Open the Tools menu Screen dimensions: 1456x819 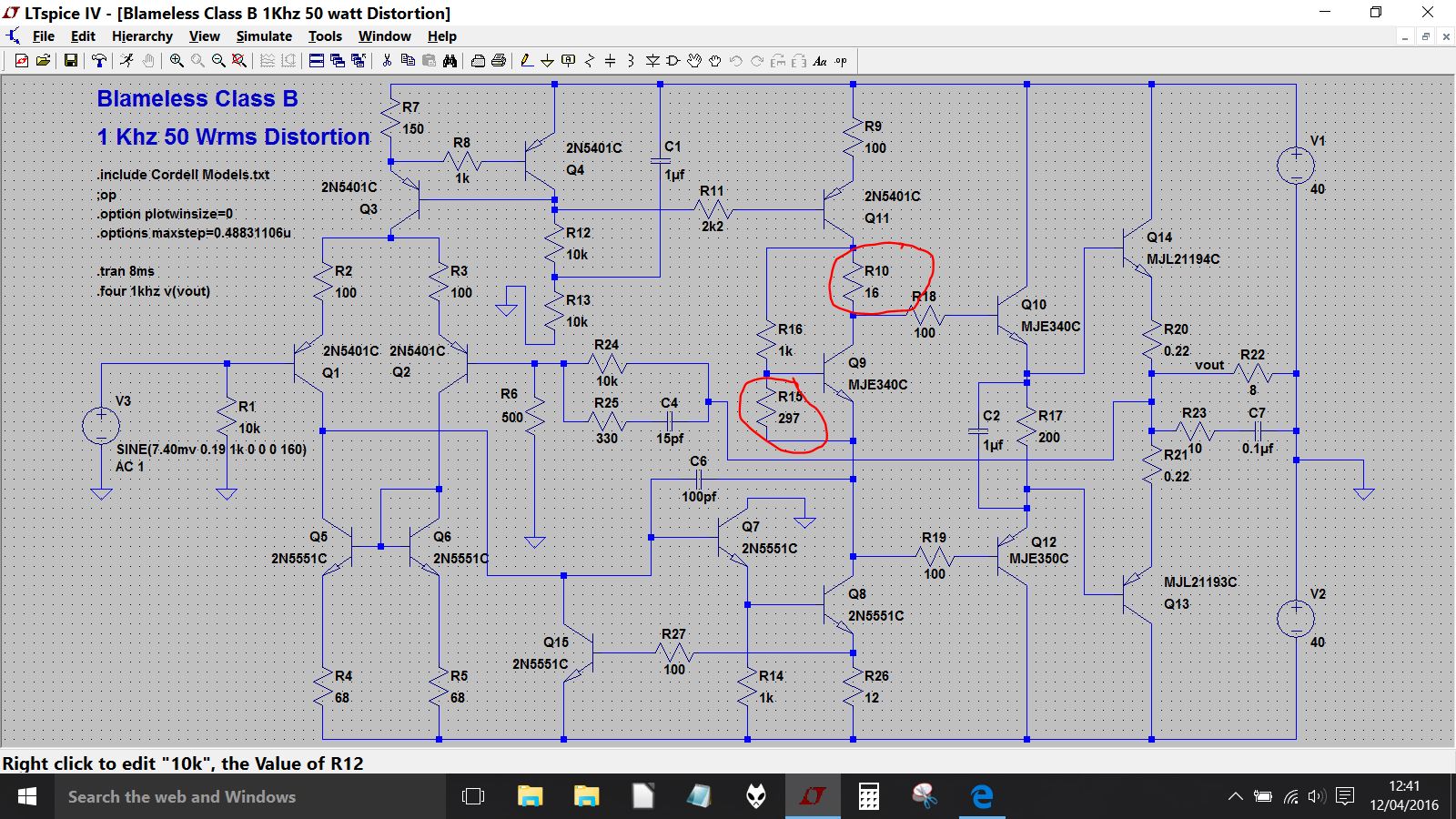click(325, 36)
